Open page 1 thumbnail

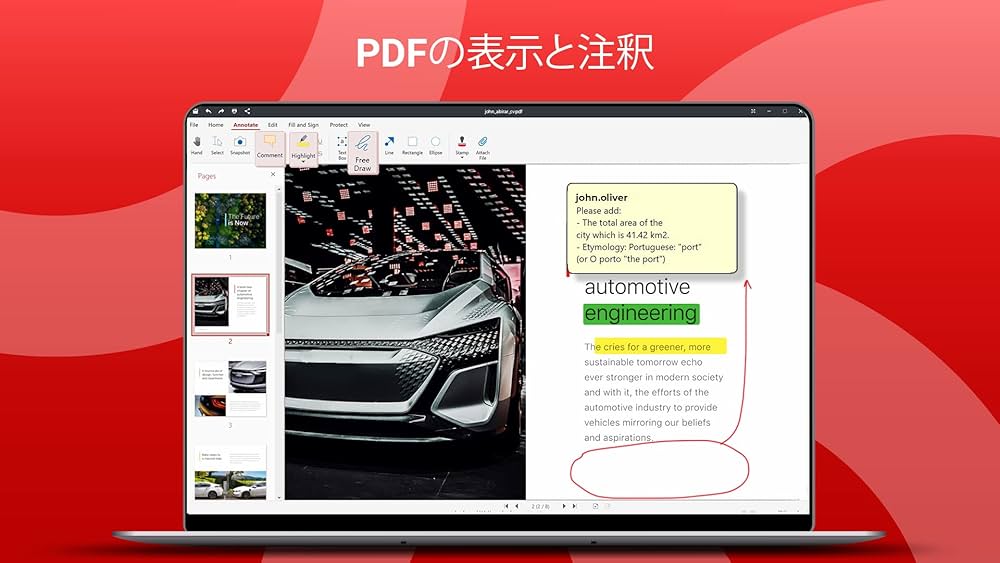coord(230,221)
